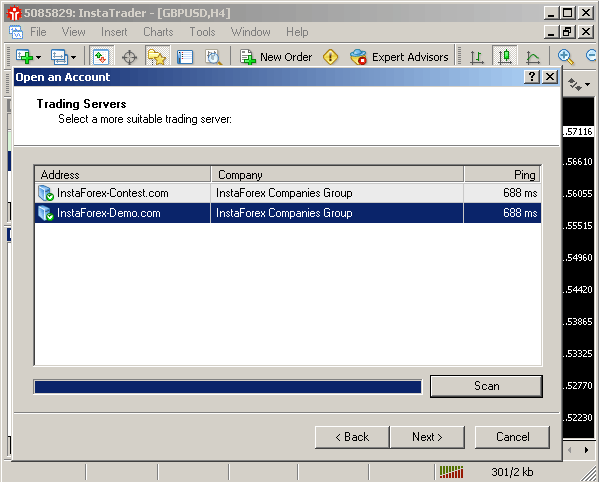Sort servers by Company column header
This screenshot has height=482, width=599.
(337, 175)
